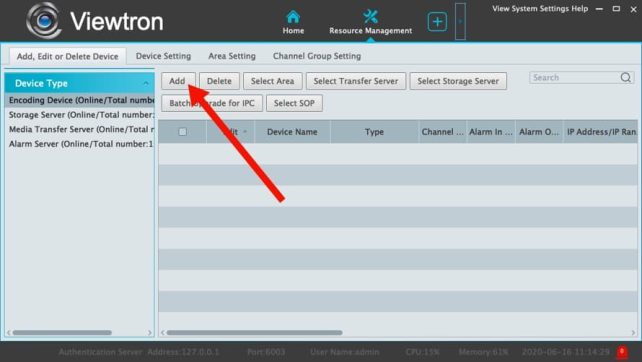Image resolution: width=642 pixels, height=362 pixels.
Task: Open the System Settings menu
Action: point(540,9)
